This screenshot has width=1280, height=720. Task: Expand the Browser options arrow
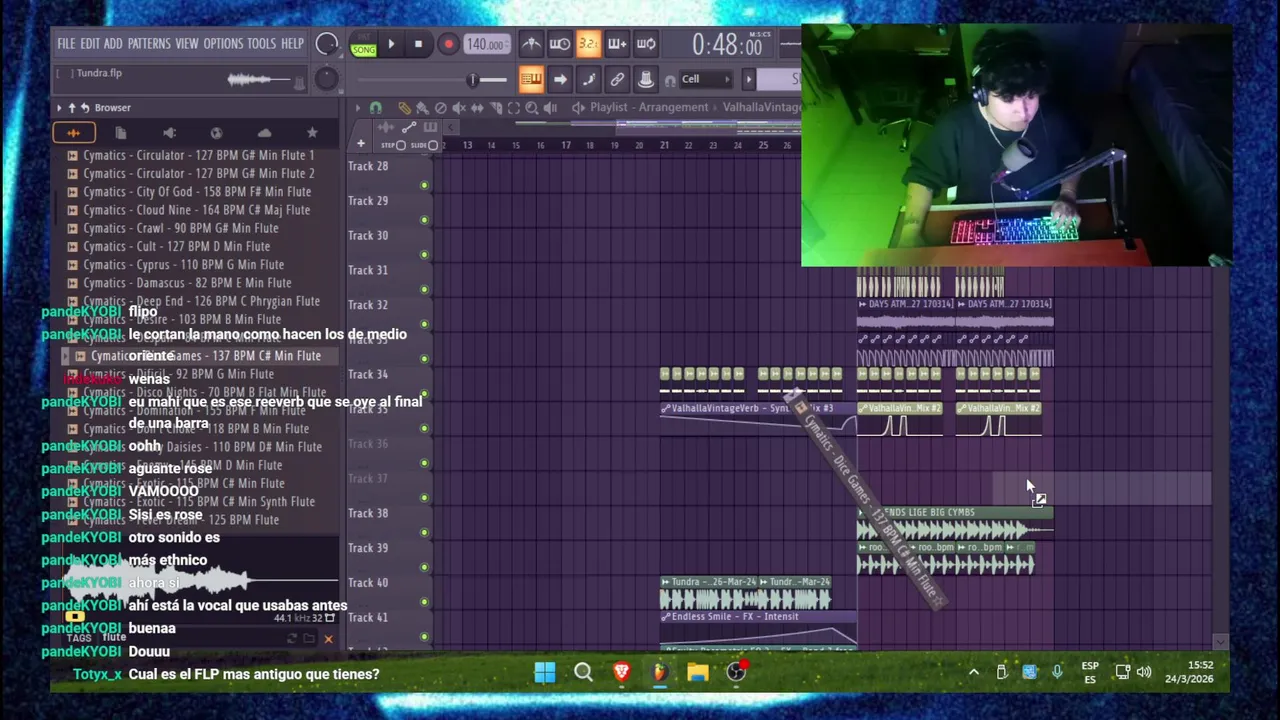click(59, 107)
